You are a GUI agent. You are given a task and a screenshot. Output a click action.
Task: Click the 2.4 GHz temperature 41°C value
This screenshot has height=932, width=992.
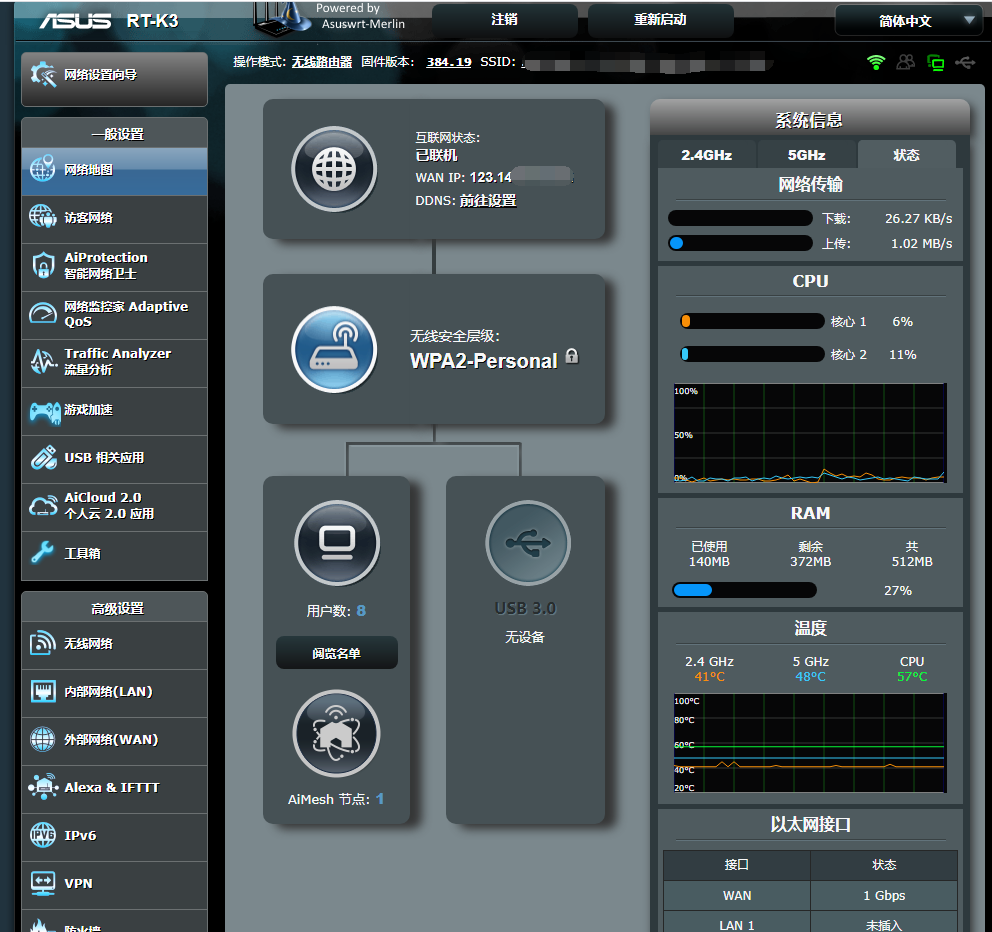[x=709, y=676]
